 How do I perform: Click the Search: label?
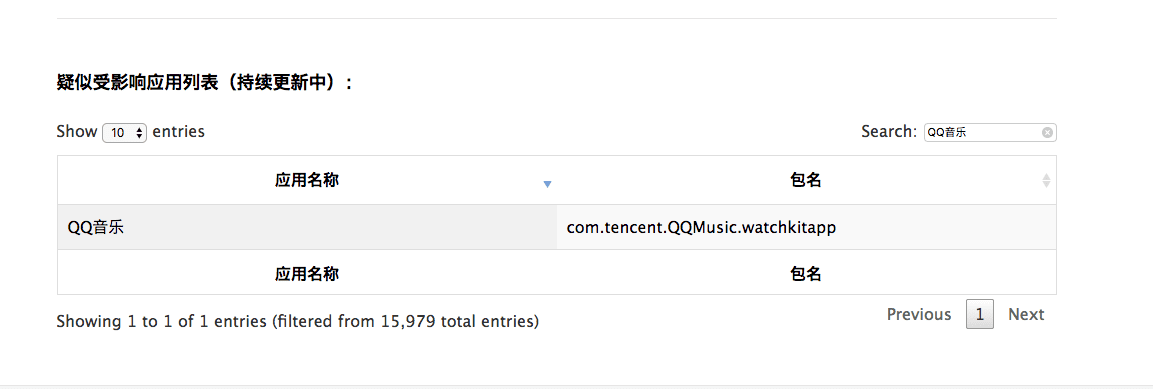tap(890, 132)
